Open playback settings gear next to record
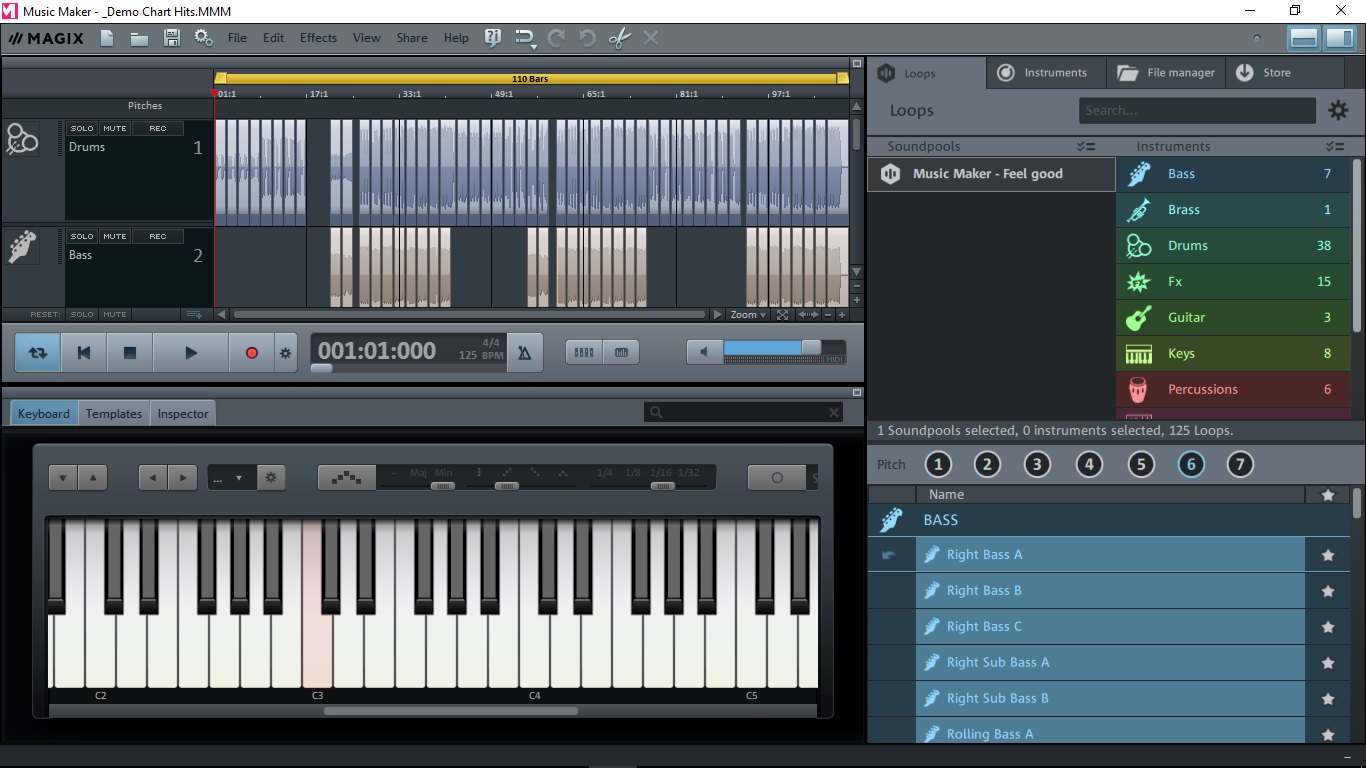The height and width of the screenshot is (768, 1366). pos(286,353)
